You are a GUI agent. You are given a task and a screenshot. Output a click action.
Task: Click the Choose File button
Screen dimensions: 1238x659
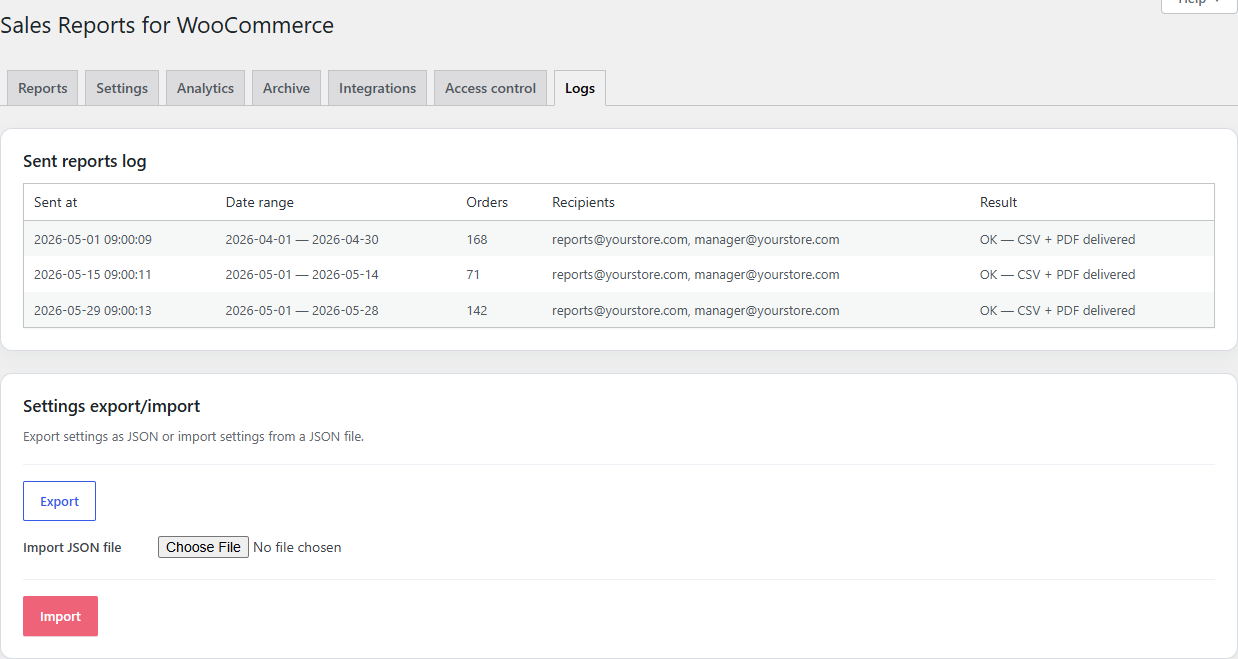tap(203, 547)
